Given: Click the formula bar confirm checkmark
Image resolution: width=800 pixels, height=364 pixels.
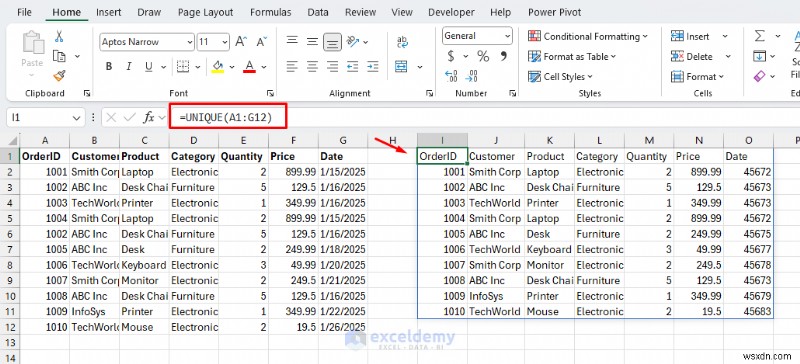Looking at the screenshot, I should [x=130, y=117].
